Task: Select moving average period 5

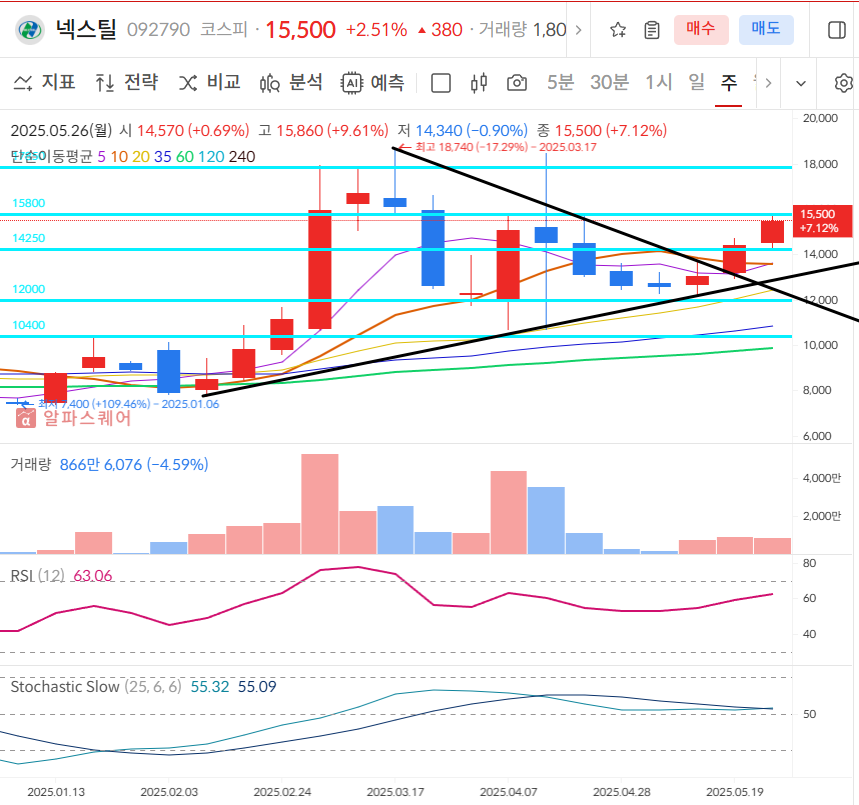Action: coord(101,157)
